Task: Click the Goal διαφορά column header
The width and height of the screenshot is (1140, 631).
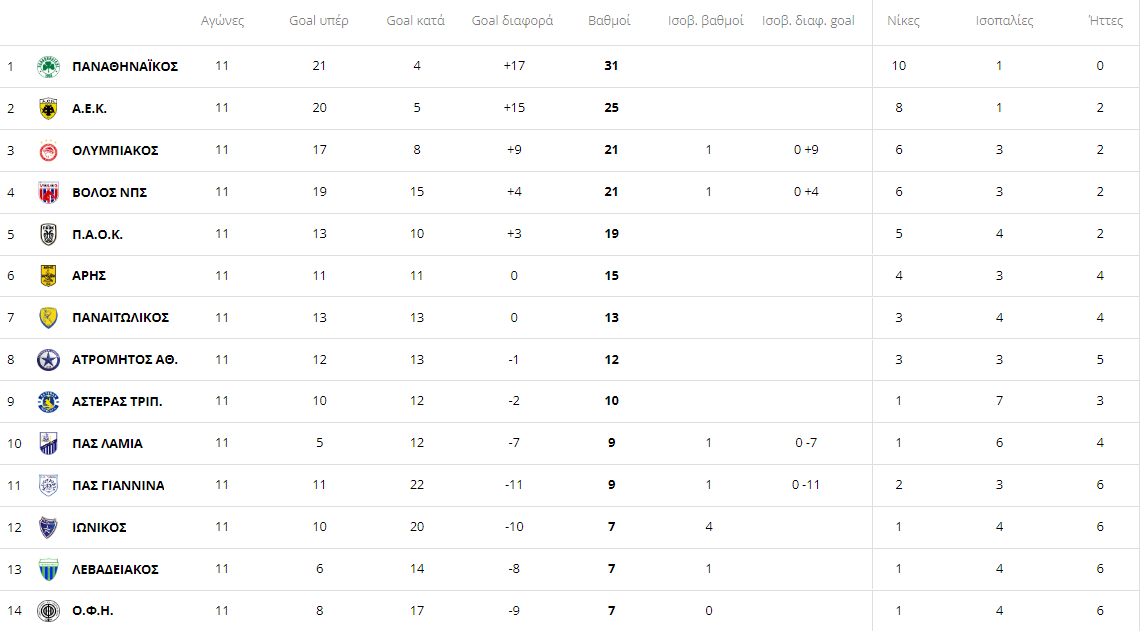Action: click(512, 21)
